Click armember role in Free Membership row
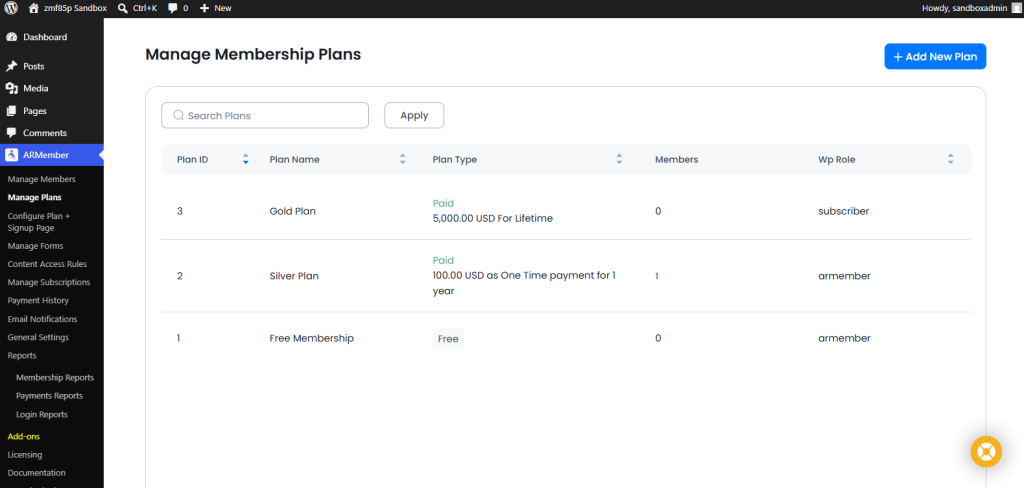Image resolution: width=1024 pixels, height=488 pixels. click(844, 338)
